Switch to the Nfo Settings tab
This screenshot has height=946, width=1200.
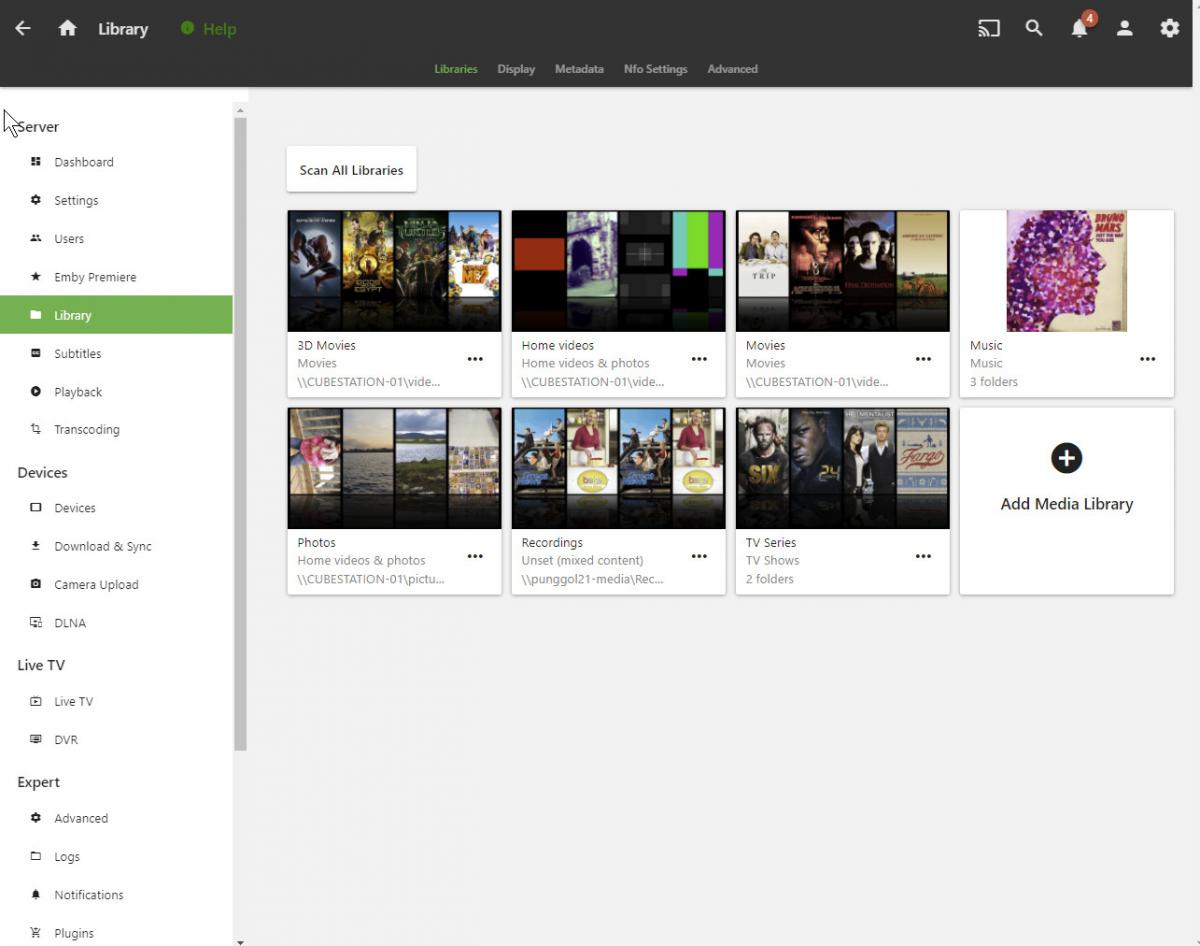point(655,69)
